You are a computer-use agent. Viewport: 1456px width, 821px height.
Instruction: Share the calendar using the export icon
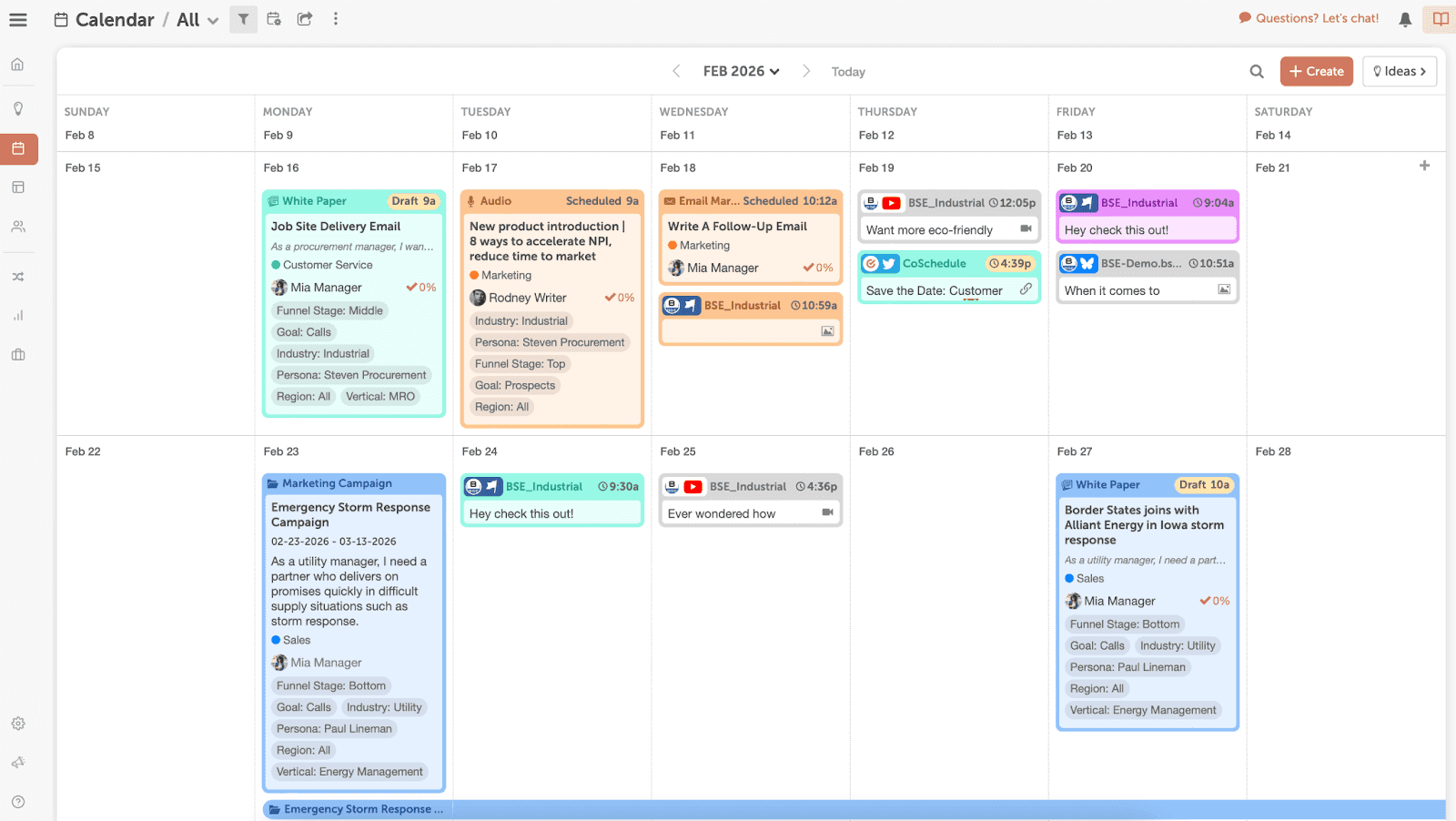(x=303, y=19)
